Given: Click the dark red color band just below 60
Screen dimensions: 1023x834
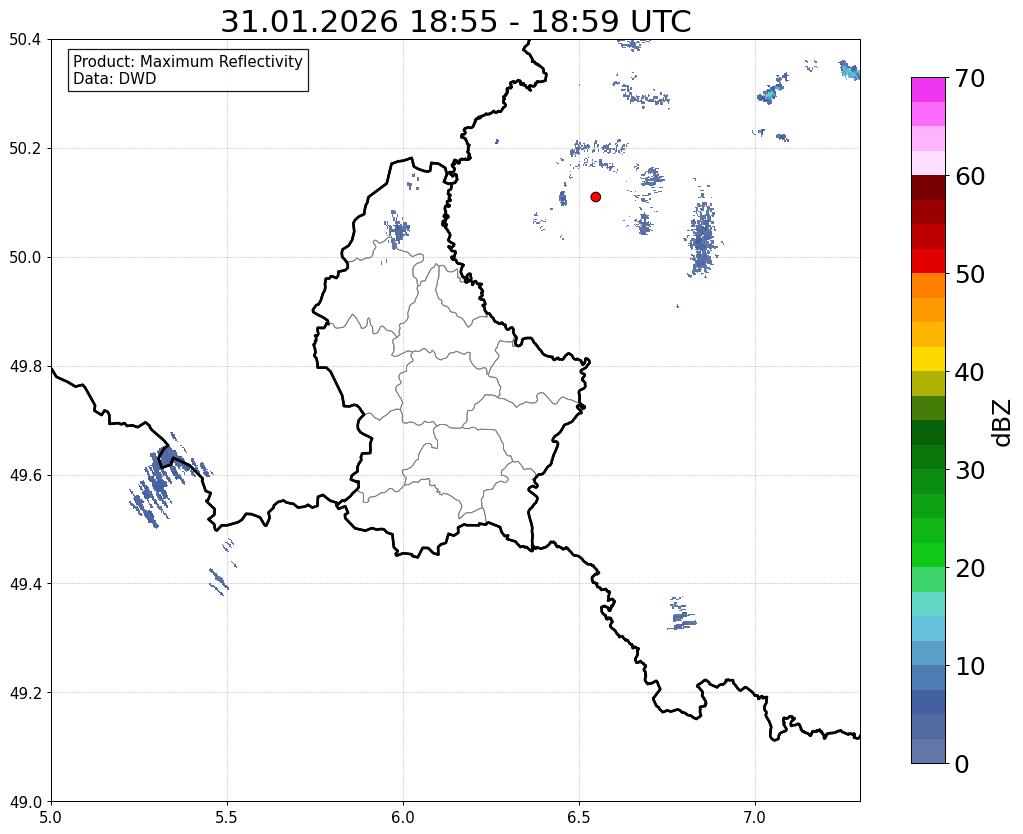Looking at the screenshot, I should [928, 187].
